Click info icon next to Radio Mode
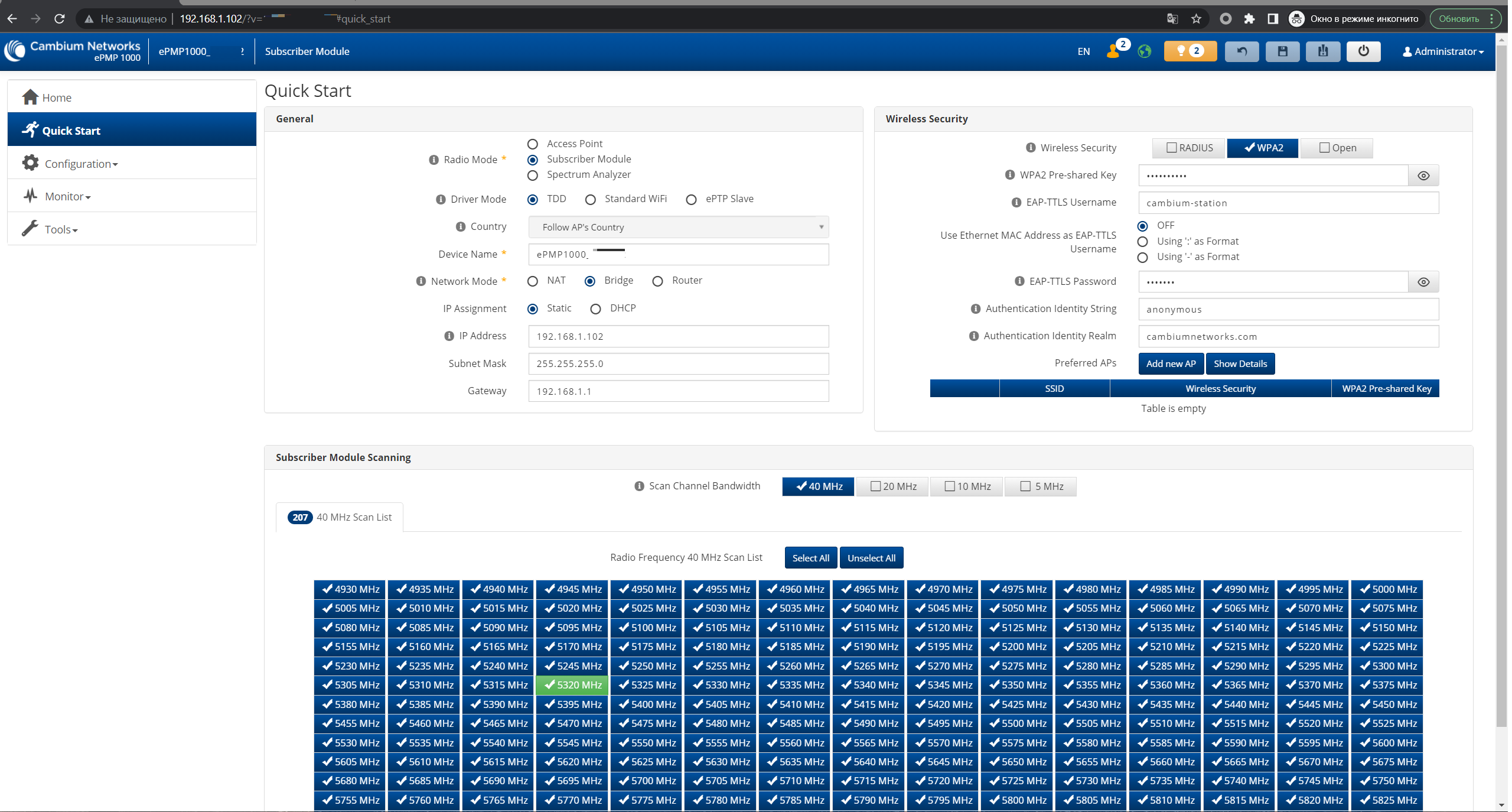The image size is (1512, 812). (x=434, y=160)
